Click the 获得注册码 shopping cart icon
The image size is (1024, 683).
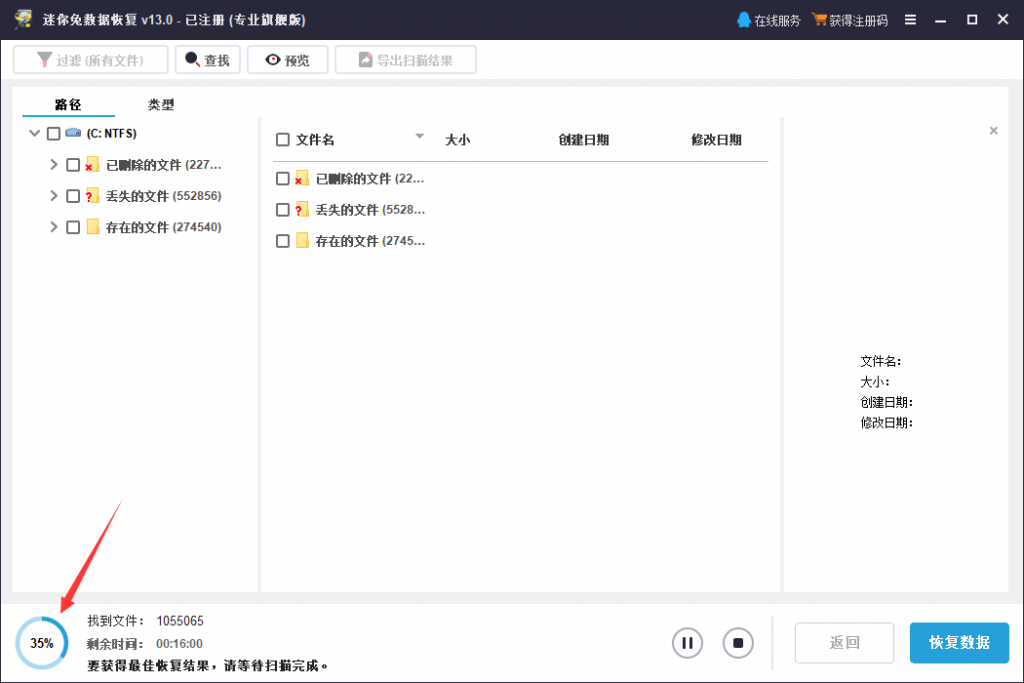(x=819, y=20)
